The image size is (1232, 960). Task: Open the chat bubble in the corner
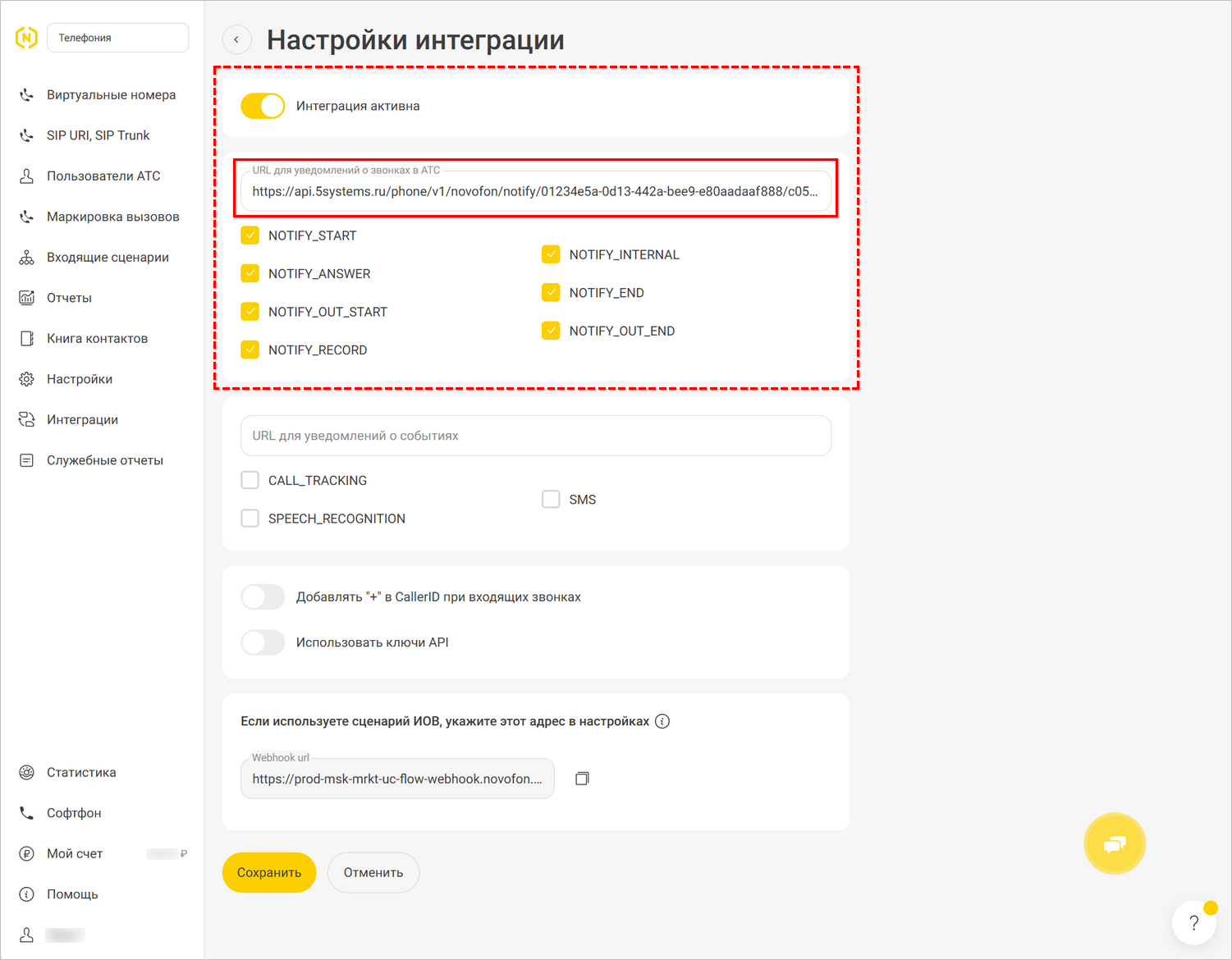1114,843
